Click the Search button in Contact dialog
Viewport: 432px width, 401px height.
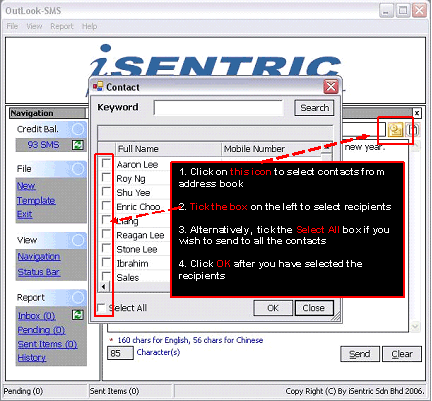[314, 108]
